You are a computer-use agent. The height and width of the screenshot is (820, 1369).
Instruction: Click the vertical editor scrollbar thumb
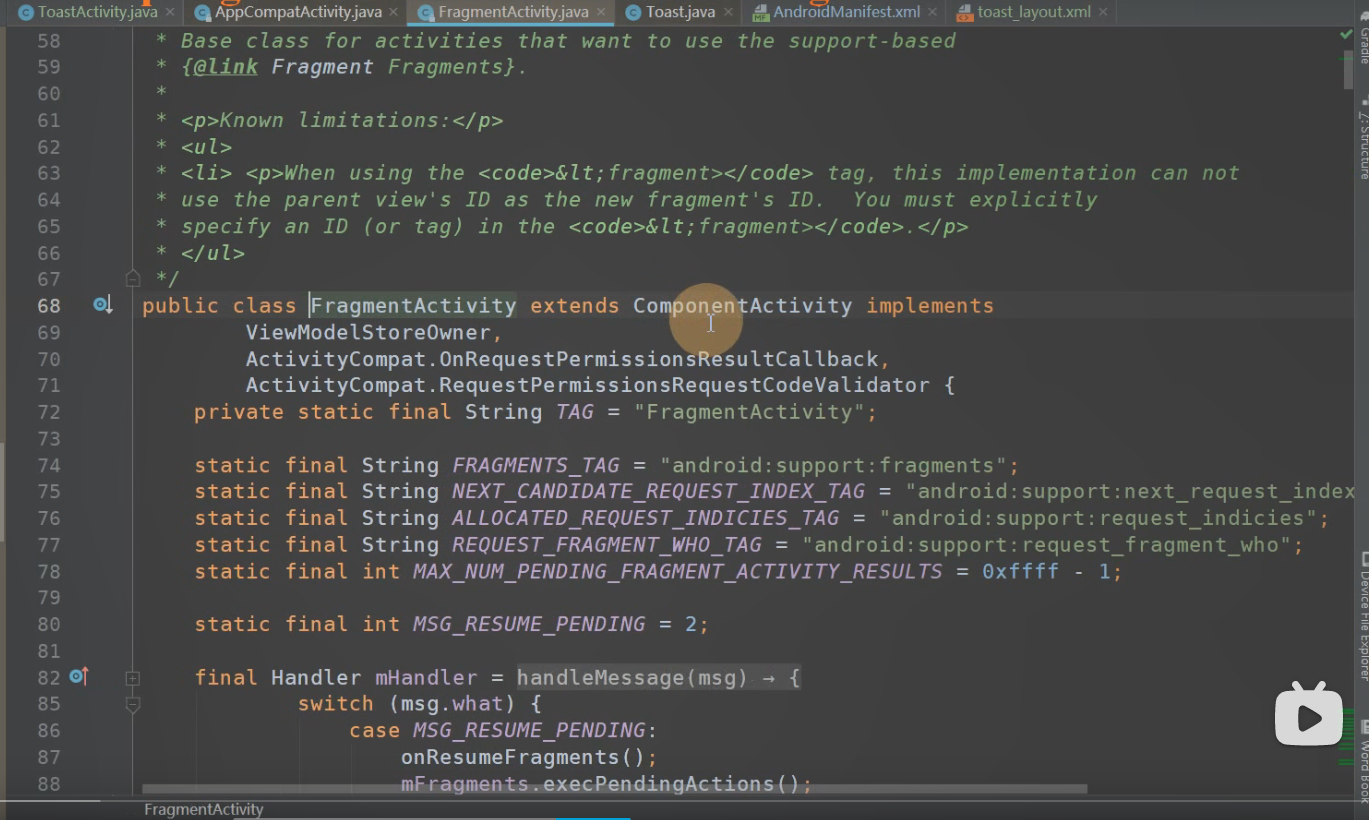coord(1348,71)
